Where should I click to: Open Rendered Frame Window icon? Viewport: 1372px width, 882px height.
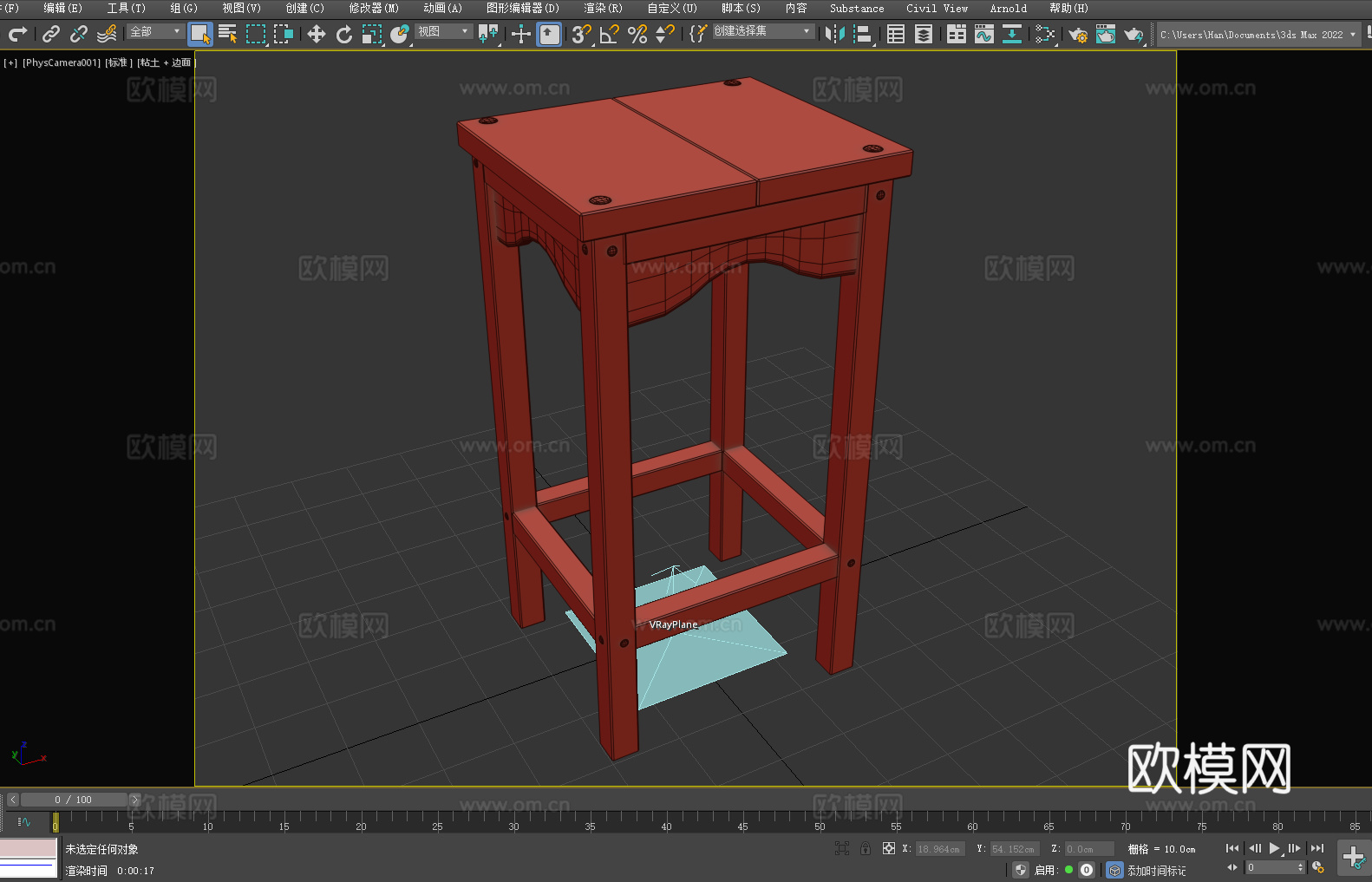(x=1106, y=34)
